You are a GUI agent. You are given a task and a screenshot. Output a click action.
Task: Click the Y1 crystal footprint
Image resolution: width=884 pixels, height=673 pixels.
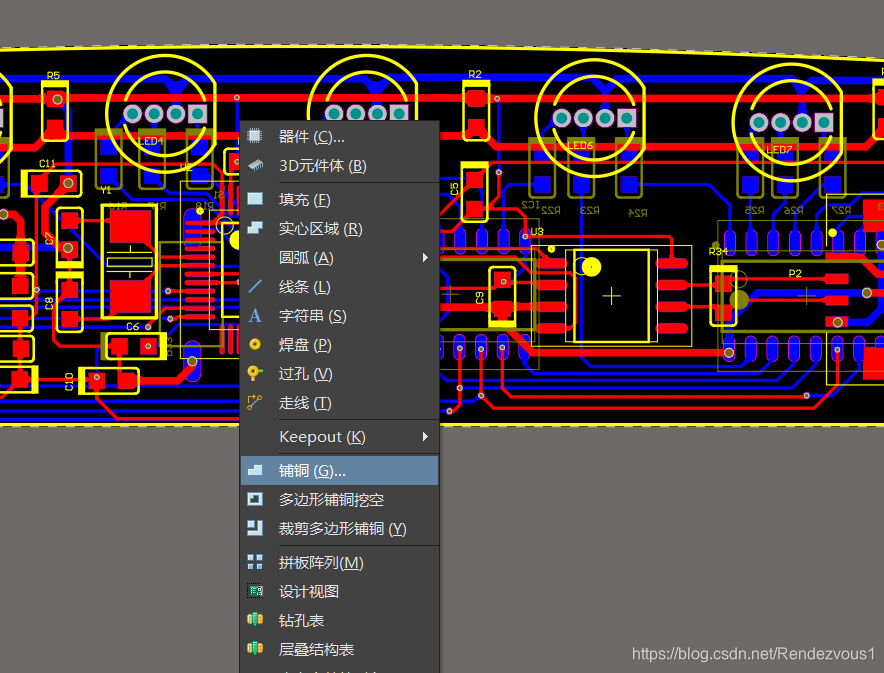point(130,261)
